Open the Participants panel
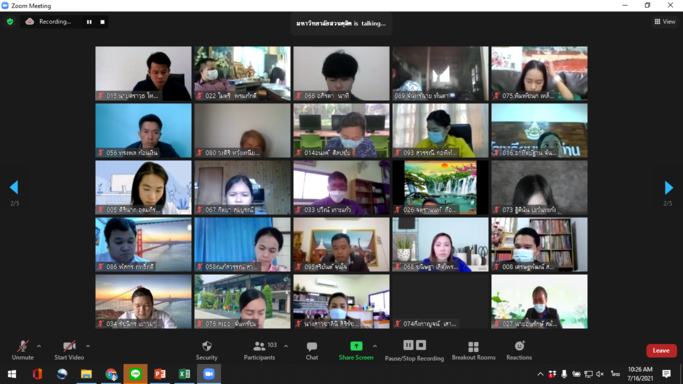 click(260, 350)
